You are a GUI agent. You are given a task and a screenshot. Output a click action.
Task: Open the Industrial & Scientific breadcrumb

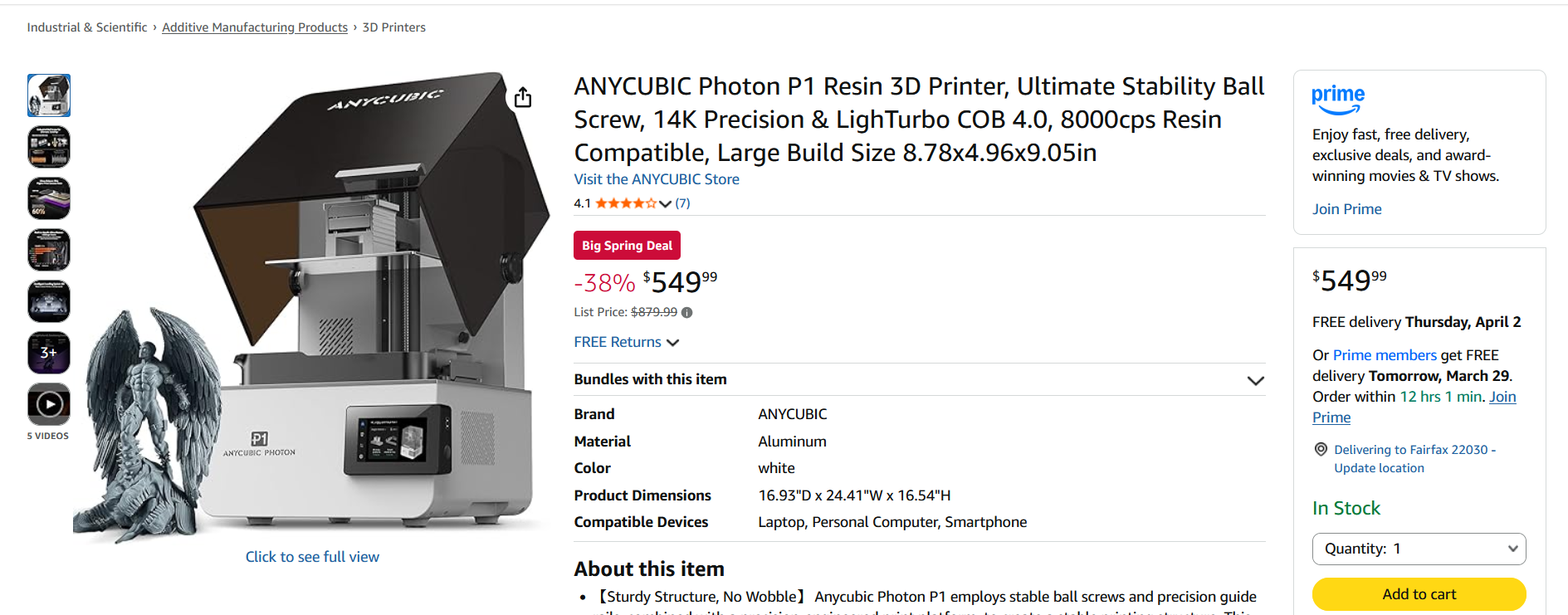[x=87, y=27]
